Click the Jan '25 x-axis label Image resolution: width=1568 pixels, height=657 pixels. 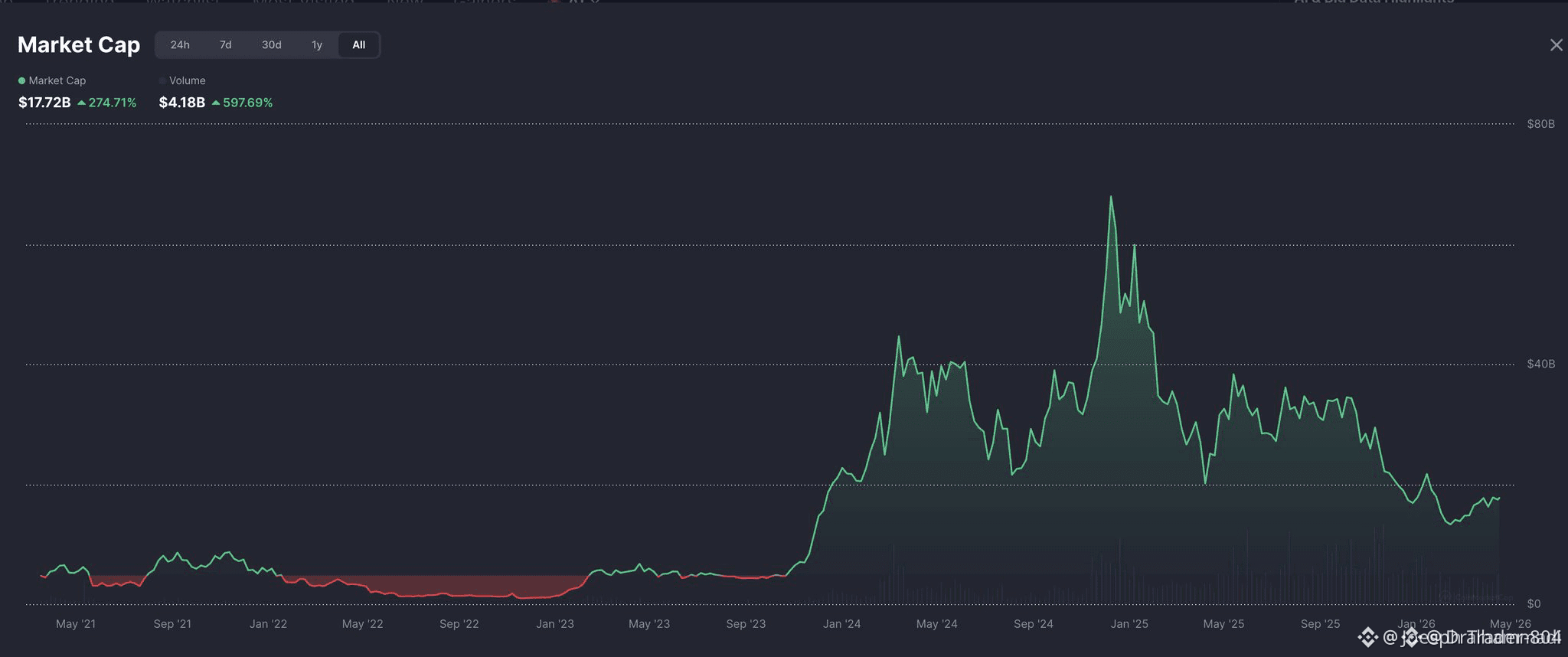[1129, 624]
